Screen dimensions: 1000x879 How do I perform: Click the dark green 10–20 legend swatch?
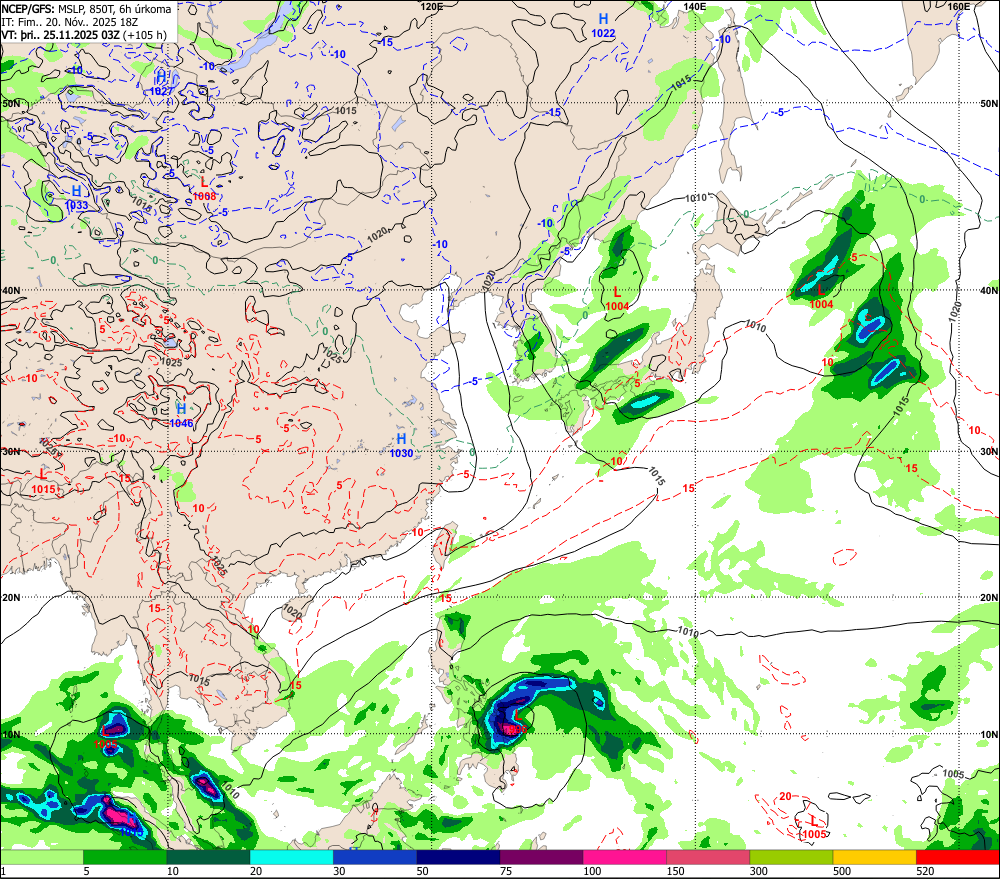click(x=209, y=857)
